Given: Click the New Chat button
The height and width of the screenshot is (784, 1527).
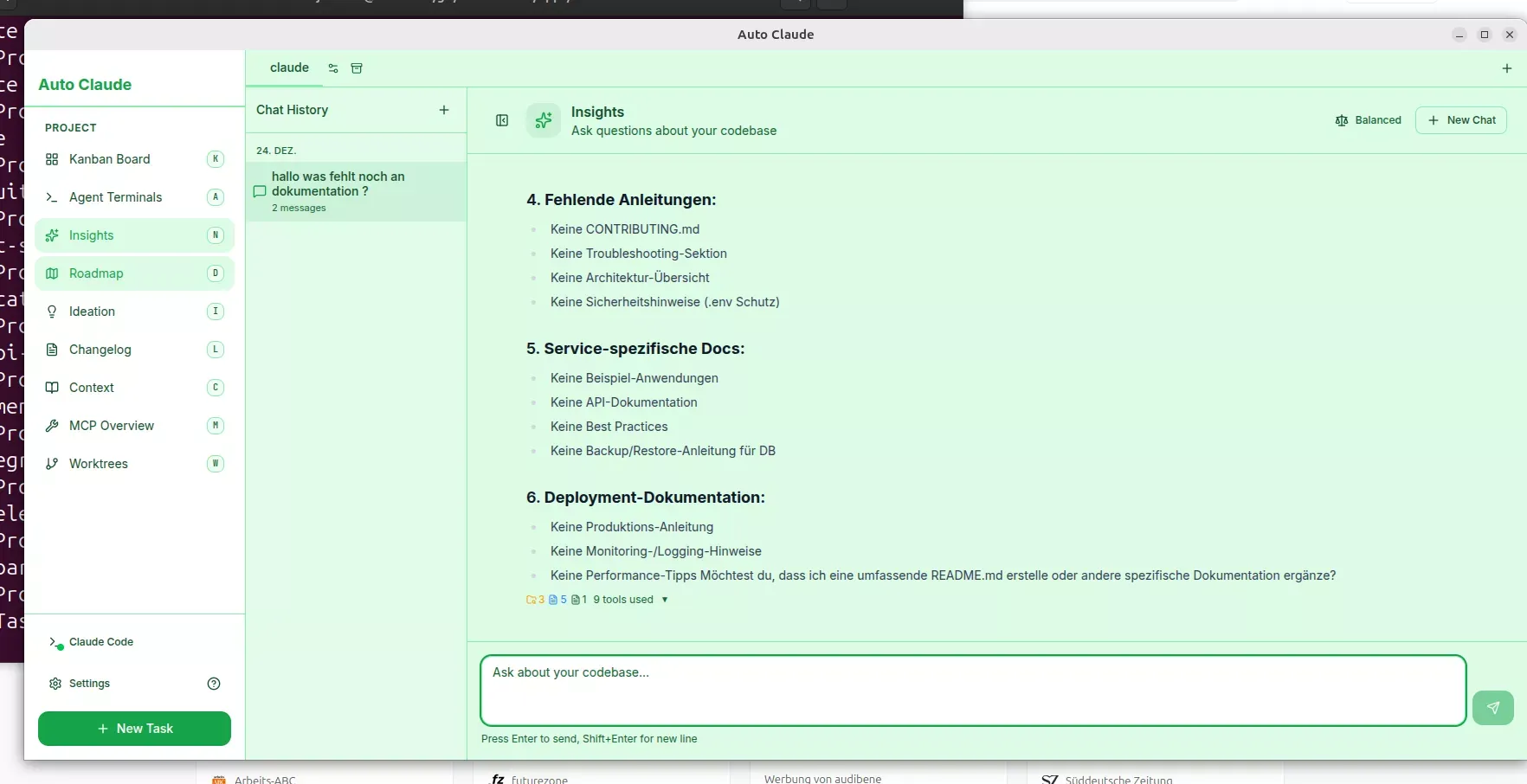Looking at the screenshot, I should pyautogui.click(x=1461, y=120).
